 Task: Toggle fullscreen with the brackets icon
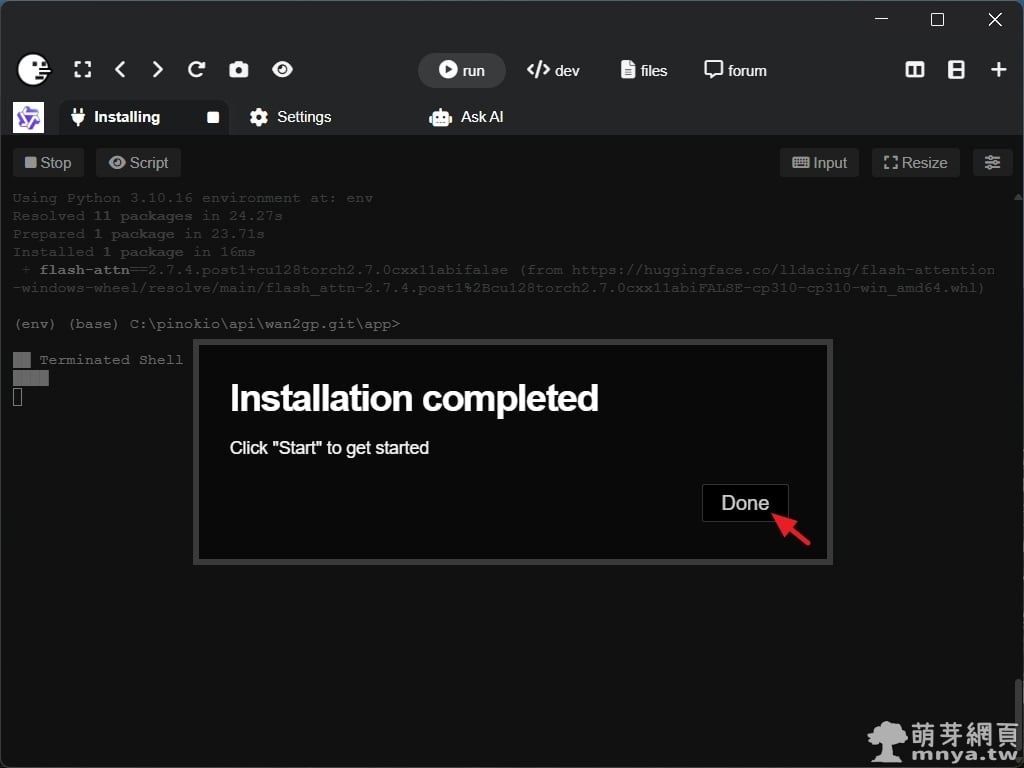[83, 70]
